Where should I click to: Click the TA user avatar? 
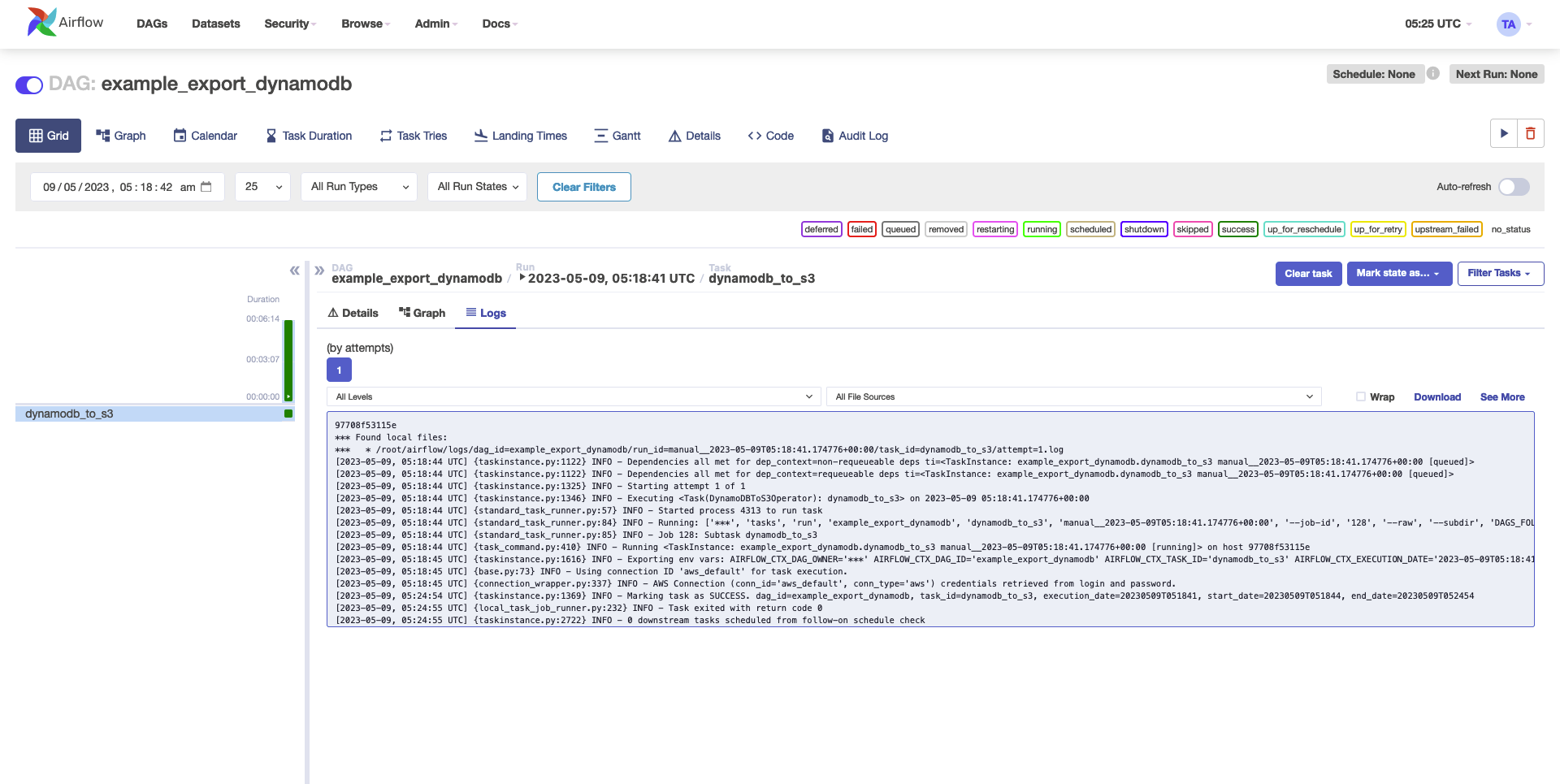coord(1509,24)
